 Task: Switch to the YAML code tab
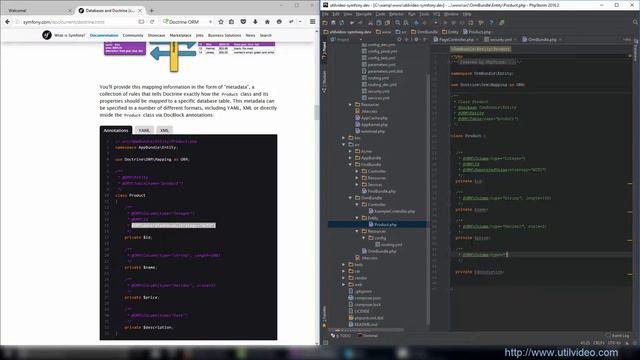pyautogui.click(x=144, y=130)
